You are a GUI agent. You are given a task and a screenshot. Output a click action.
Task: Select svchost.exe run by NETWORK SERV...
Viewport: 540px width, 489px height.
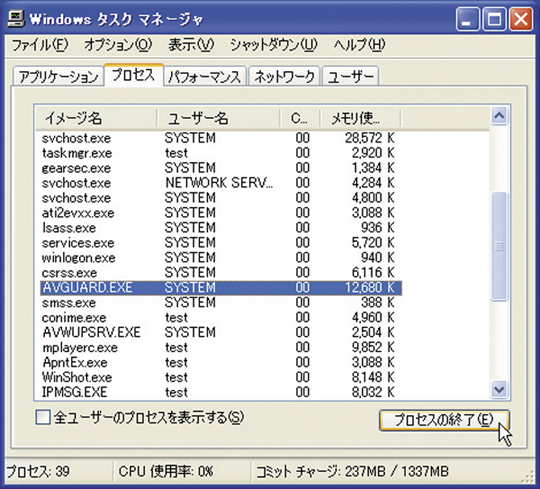221,183
